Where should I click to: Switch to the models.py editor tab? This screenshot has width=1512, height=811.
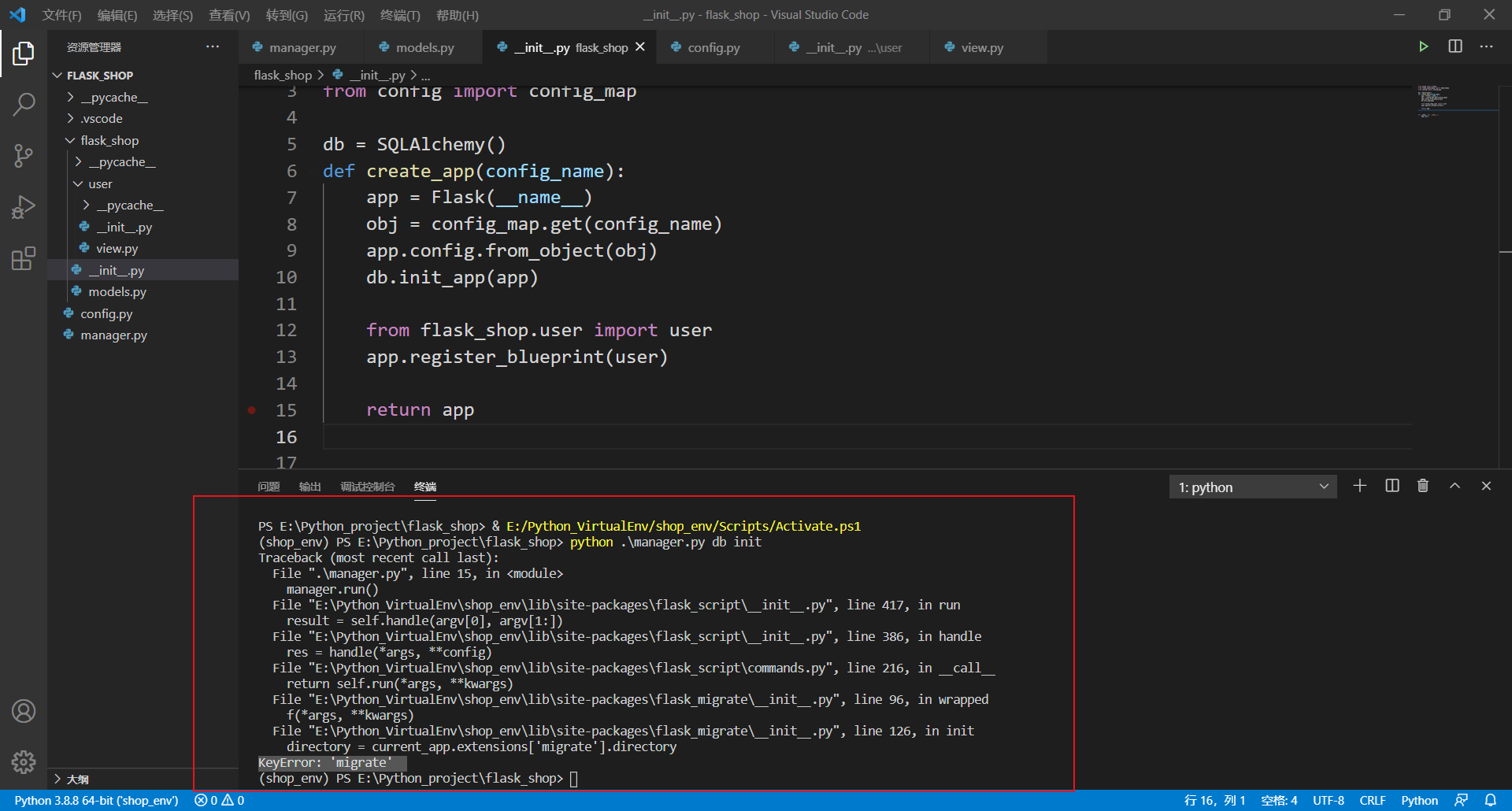coord(424,47)
